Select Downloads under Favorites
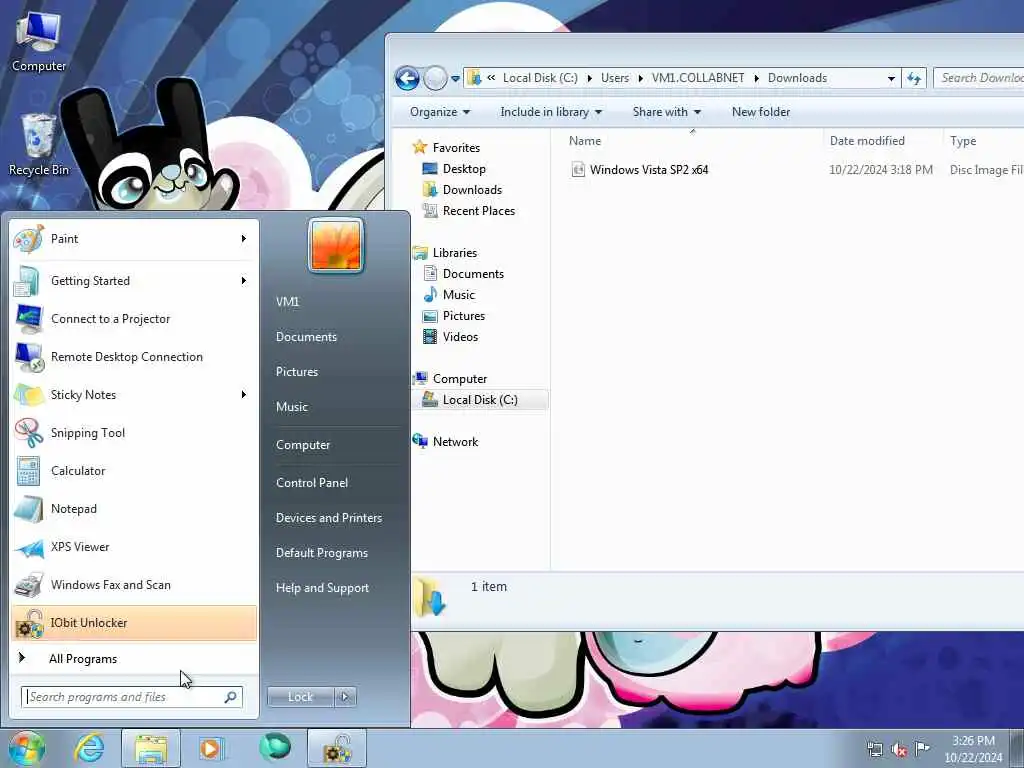Viewport: 1024px width, 768px height. [x=472, y=189]
